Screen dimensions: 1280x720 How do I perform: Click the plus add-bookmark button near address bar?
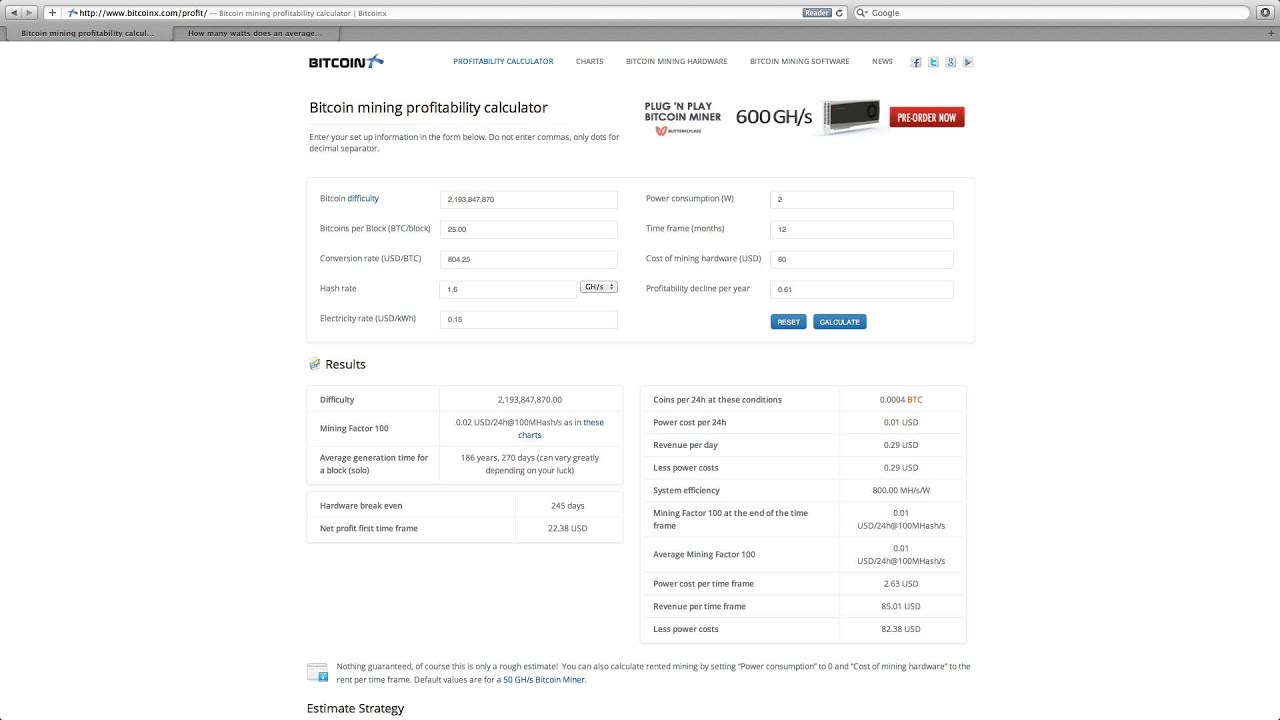tap(52, 13)
